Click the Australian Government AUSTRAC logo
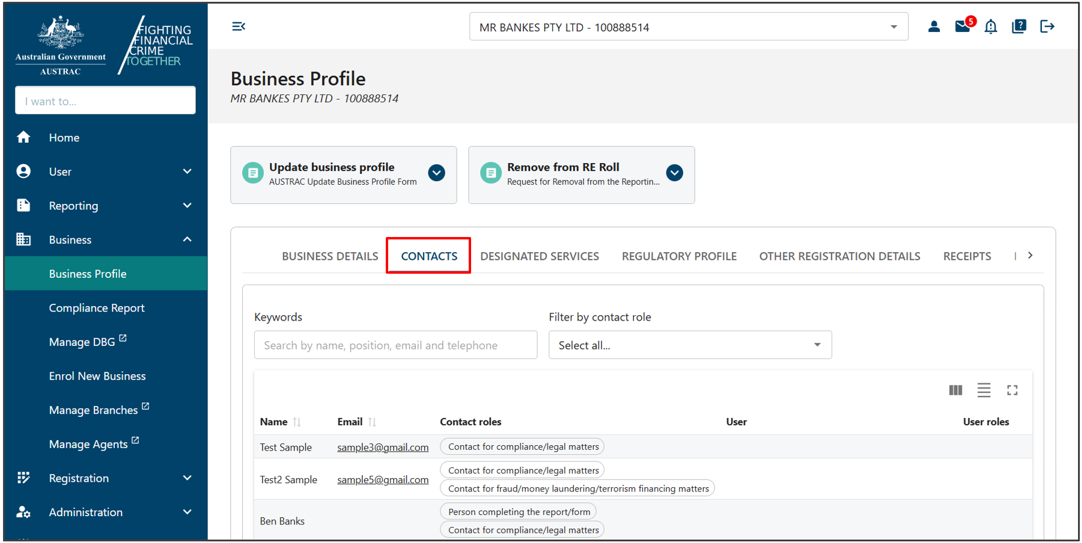Image resolution: width=1082 pixels, height=543 pixels. coord(61,45)
